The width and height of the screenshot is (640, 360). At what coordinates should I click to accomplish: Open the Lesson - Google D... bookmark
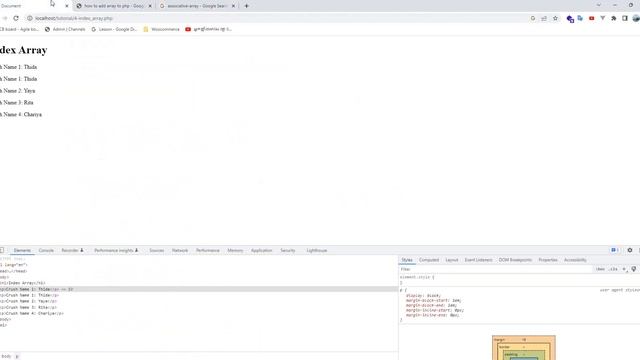coord(114,29)
